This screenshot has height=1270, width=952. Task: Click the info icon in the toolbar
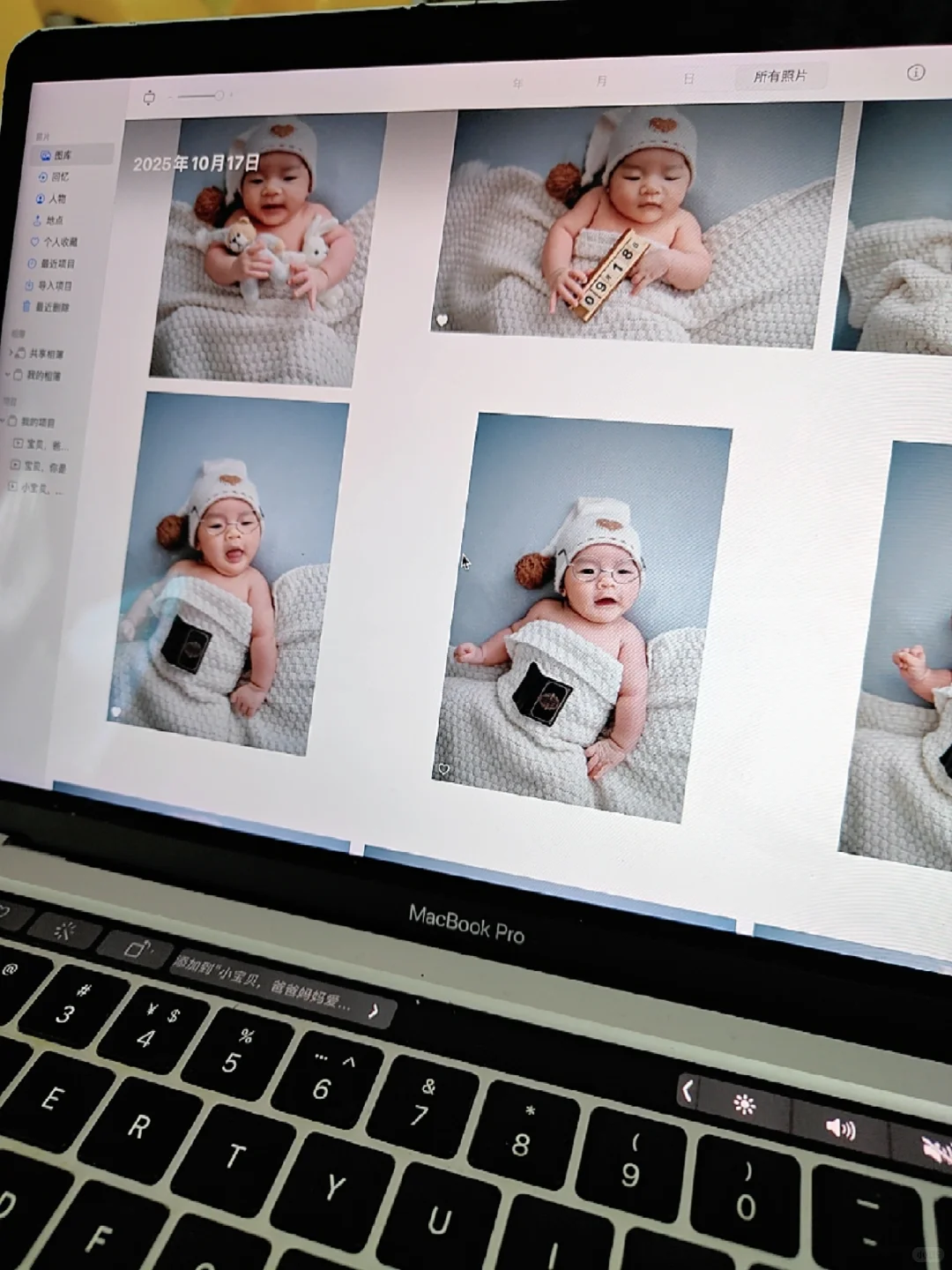(916, 72)
